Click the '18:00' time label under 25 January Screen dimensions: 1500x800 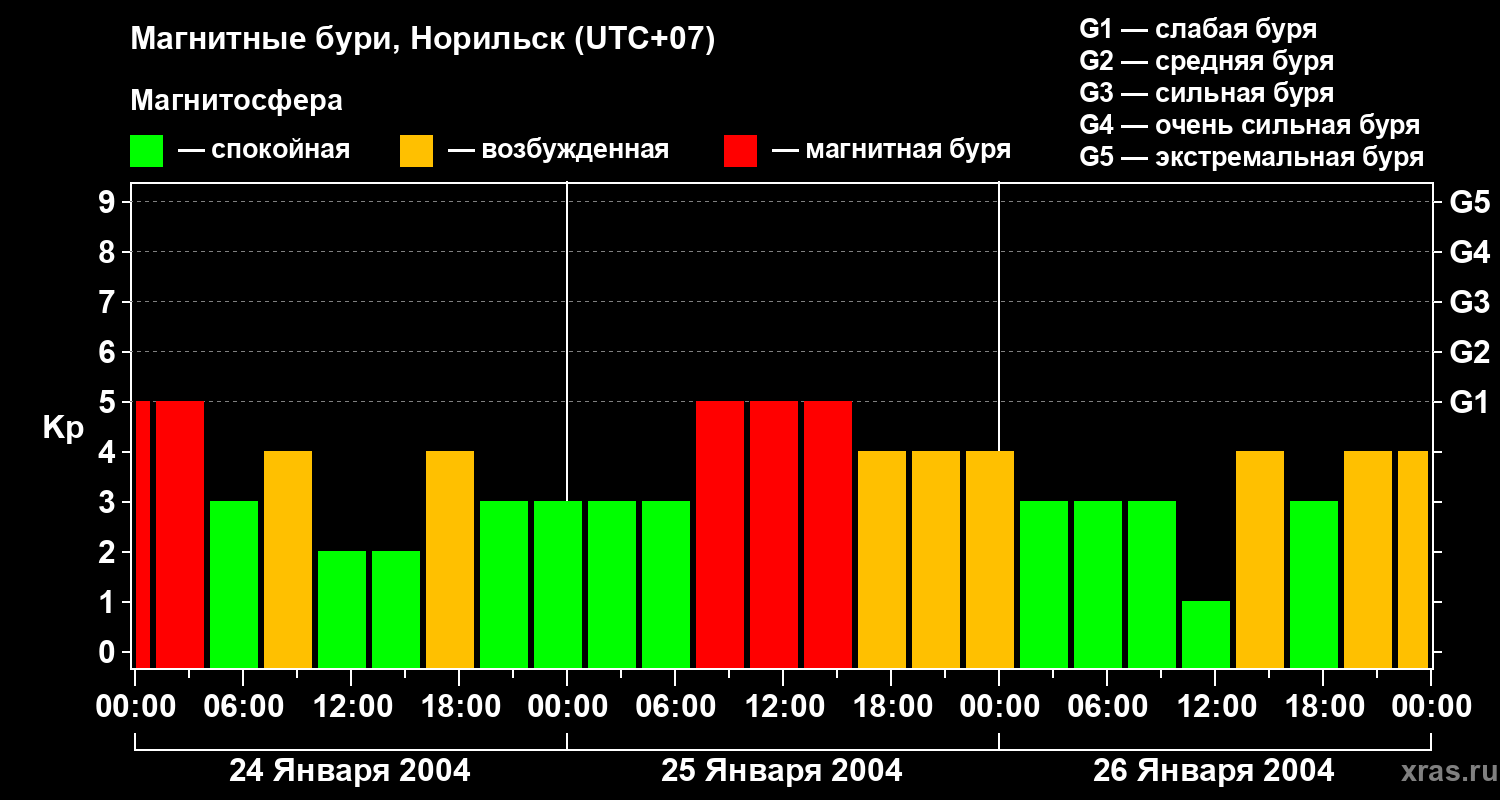pos(891,706)
